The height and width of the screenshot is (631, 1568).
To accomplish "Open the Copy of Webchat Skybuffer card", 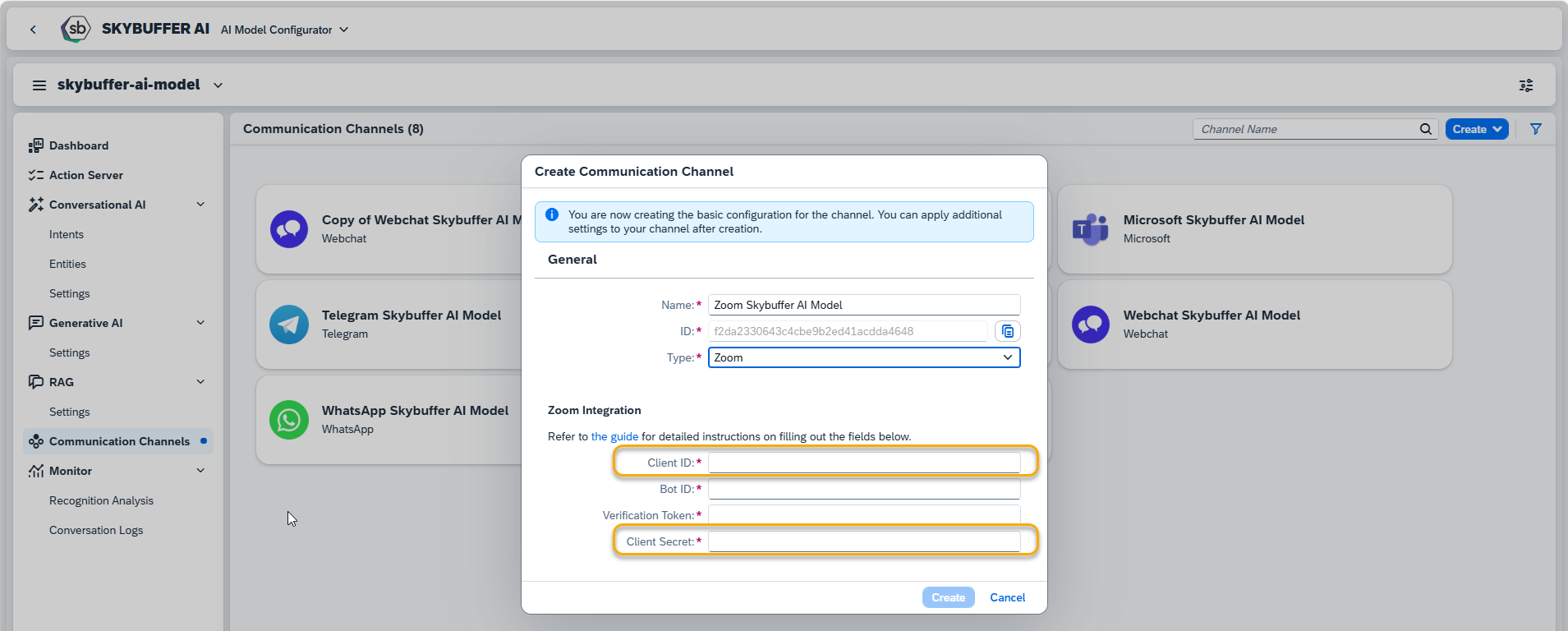I will pos(389,229).
